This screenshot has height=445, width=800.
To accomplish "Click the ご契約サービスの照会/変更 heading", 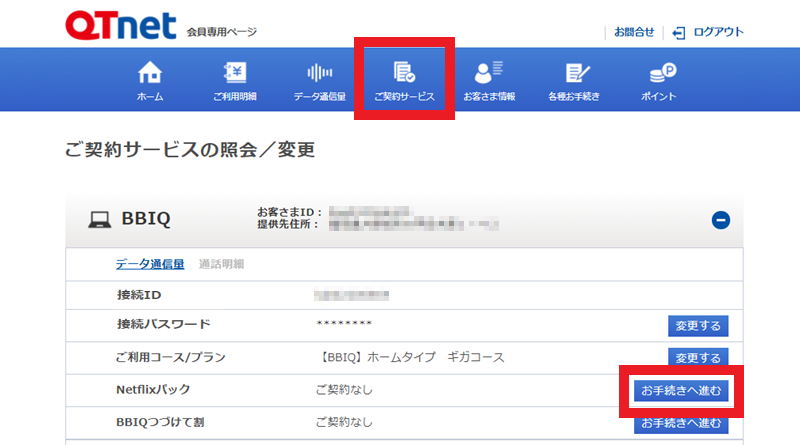I will 190,150.
